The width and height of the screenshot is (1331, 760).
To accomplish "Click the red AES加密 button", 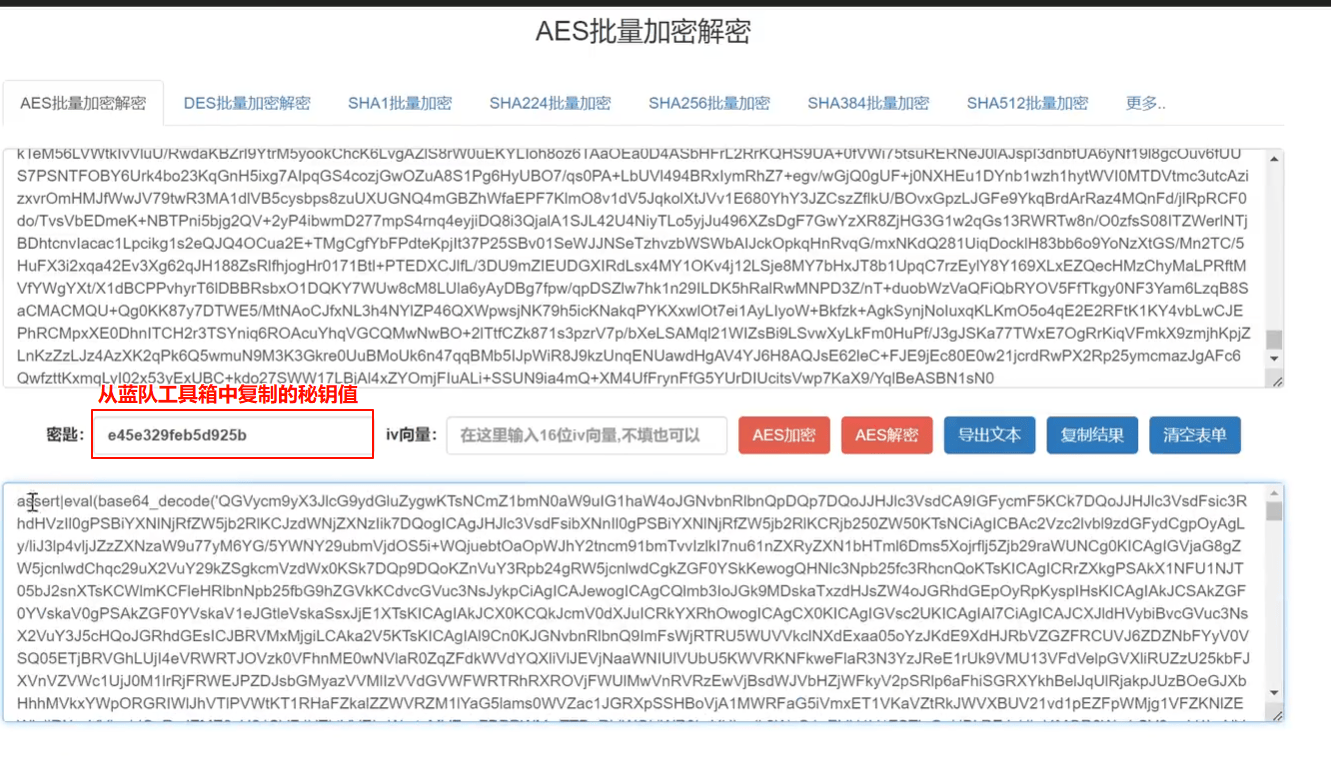I will 784,435.
